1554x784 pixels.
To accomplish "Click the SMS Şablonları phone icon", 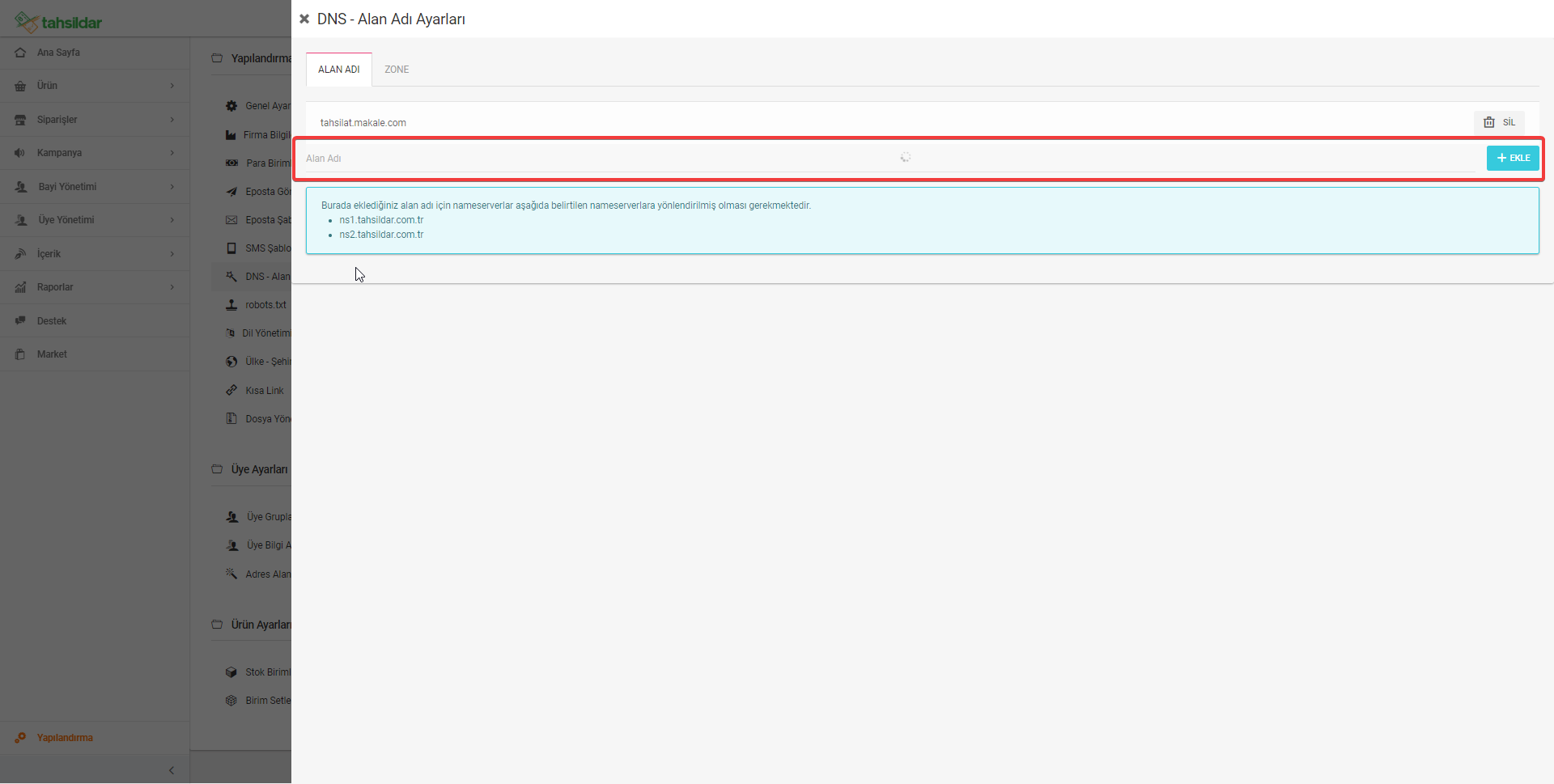I will coord(231,248).
